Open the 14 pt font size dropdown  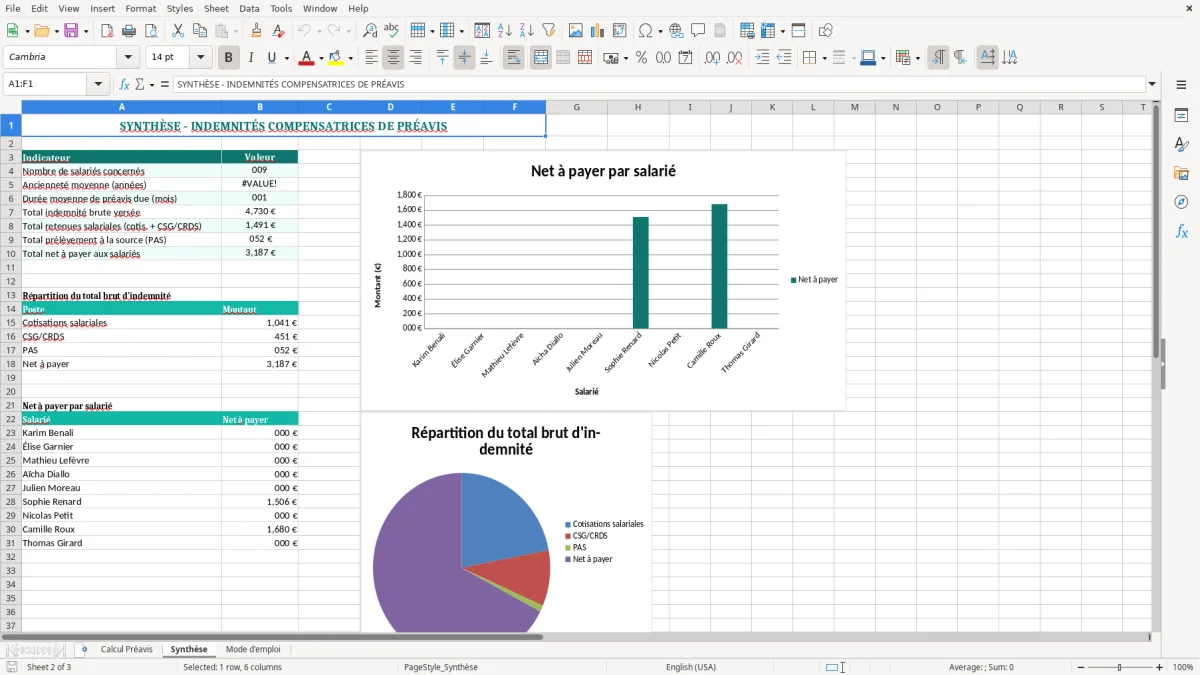201,58
